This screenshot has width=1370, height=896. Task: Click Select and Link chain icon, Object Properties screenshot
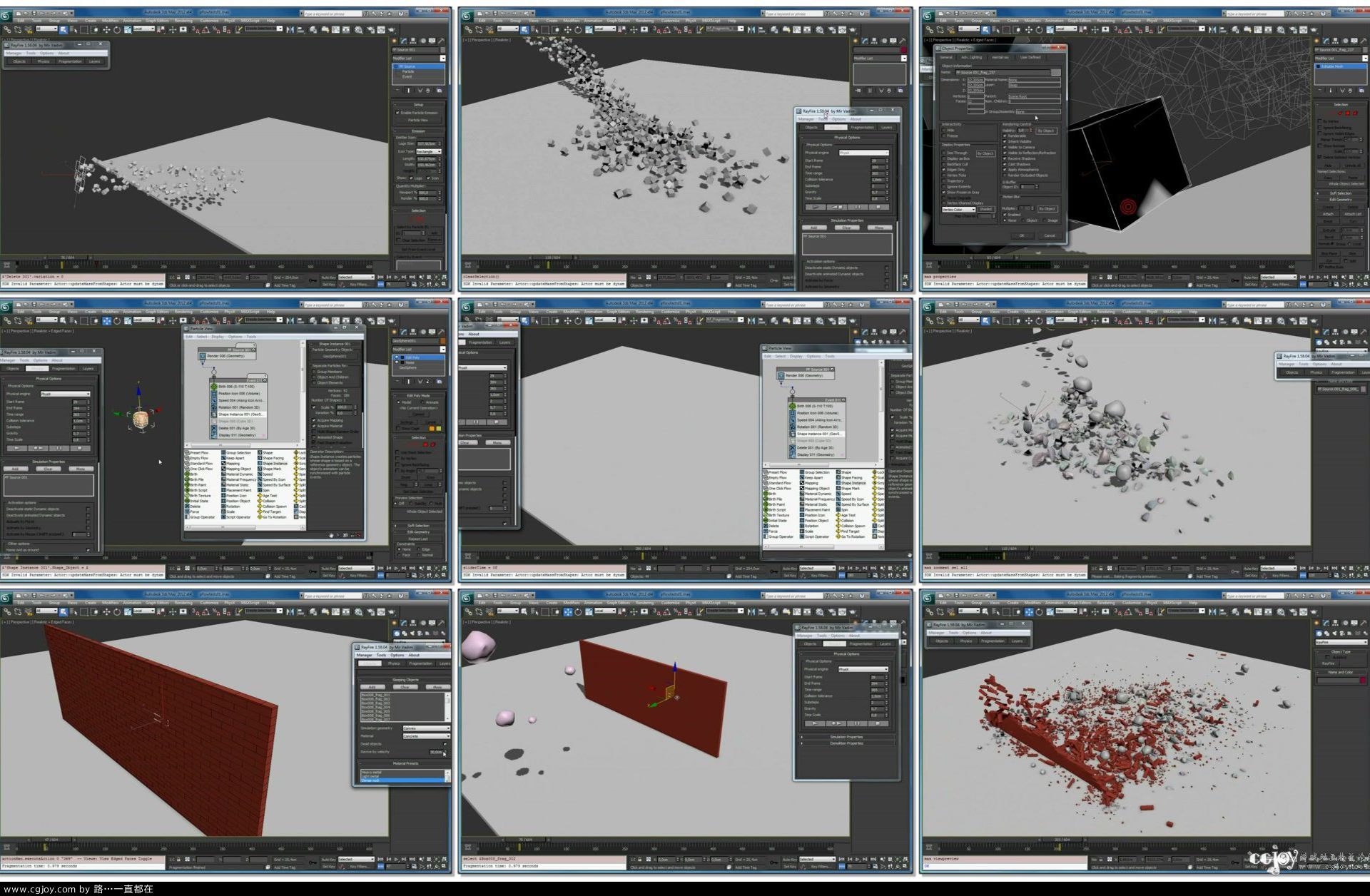pyautogui.click(x=930, y=29)
